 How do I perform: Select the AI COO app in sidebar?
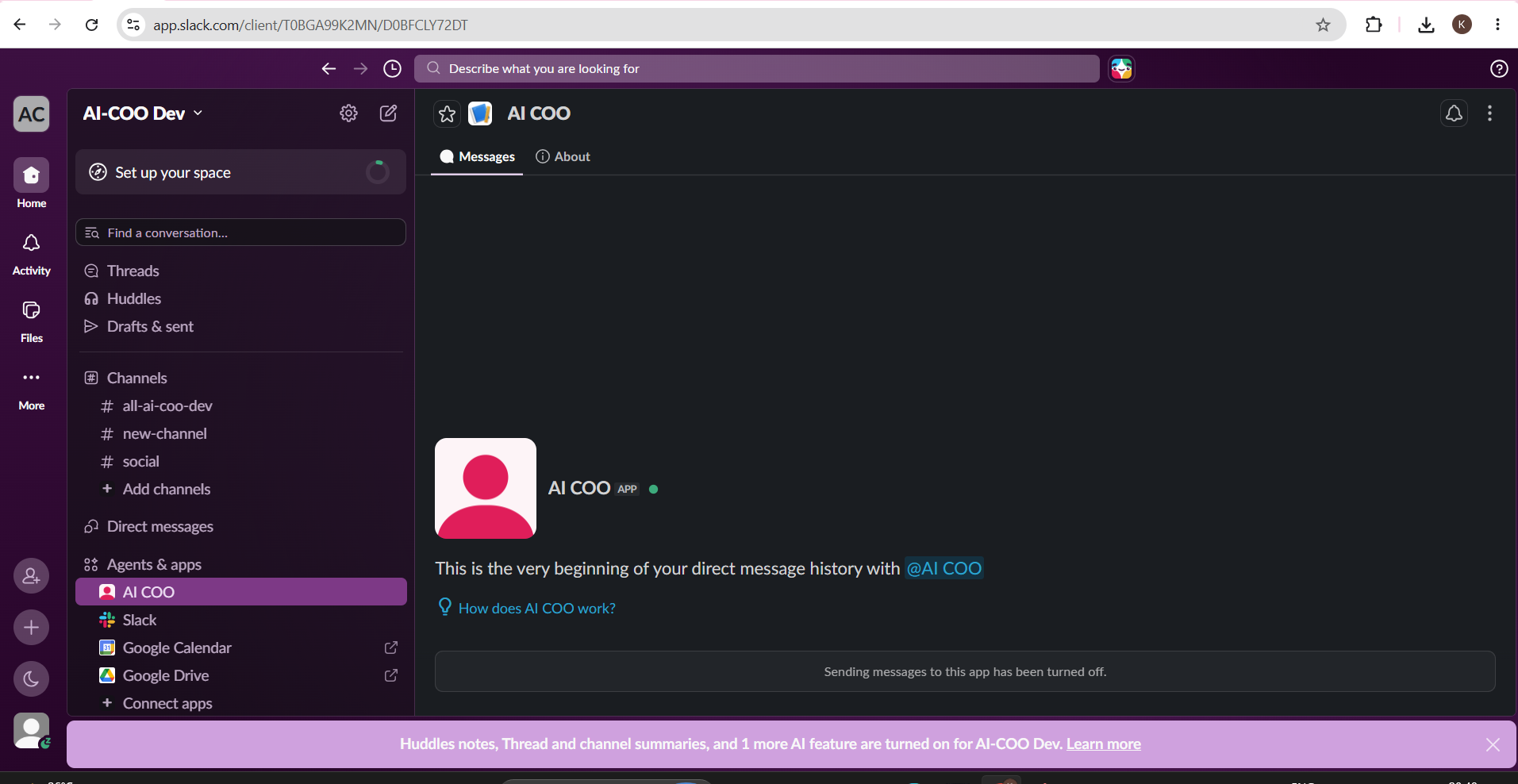coord(240,592)
